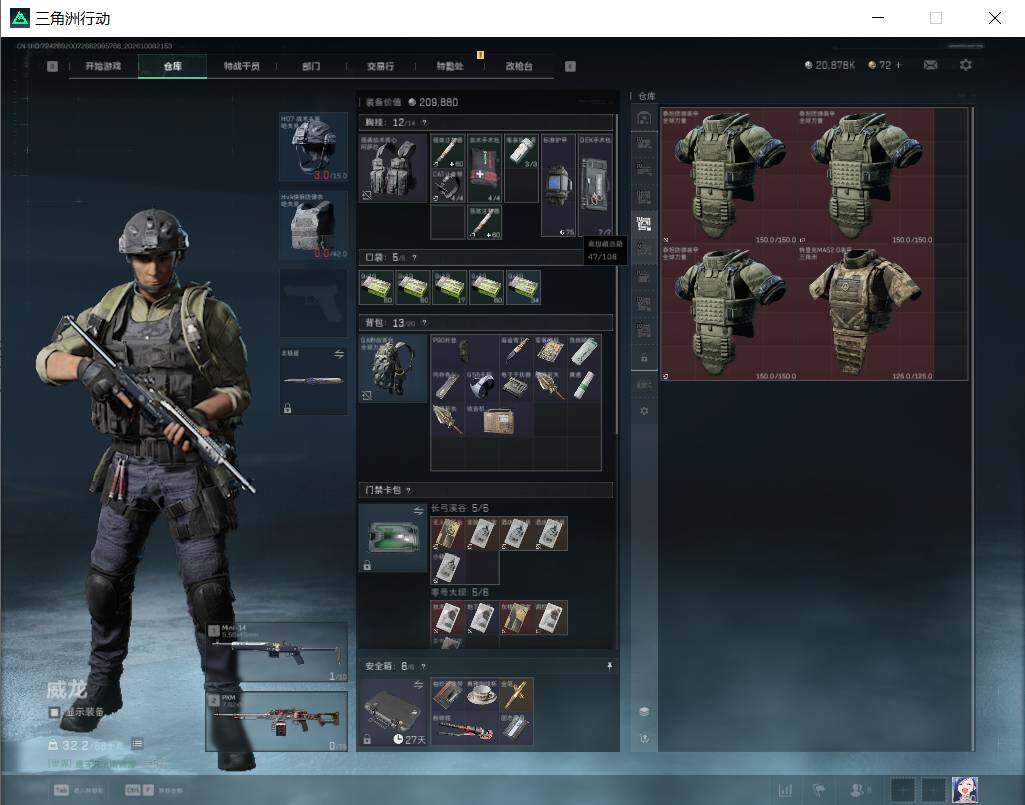Toggle the 显示装备 checkbox
The image size is (1025, 805).
pos(55,712)
